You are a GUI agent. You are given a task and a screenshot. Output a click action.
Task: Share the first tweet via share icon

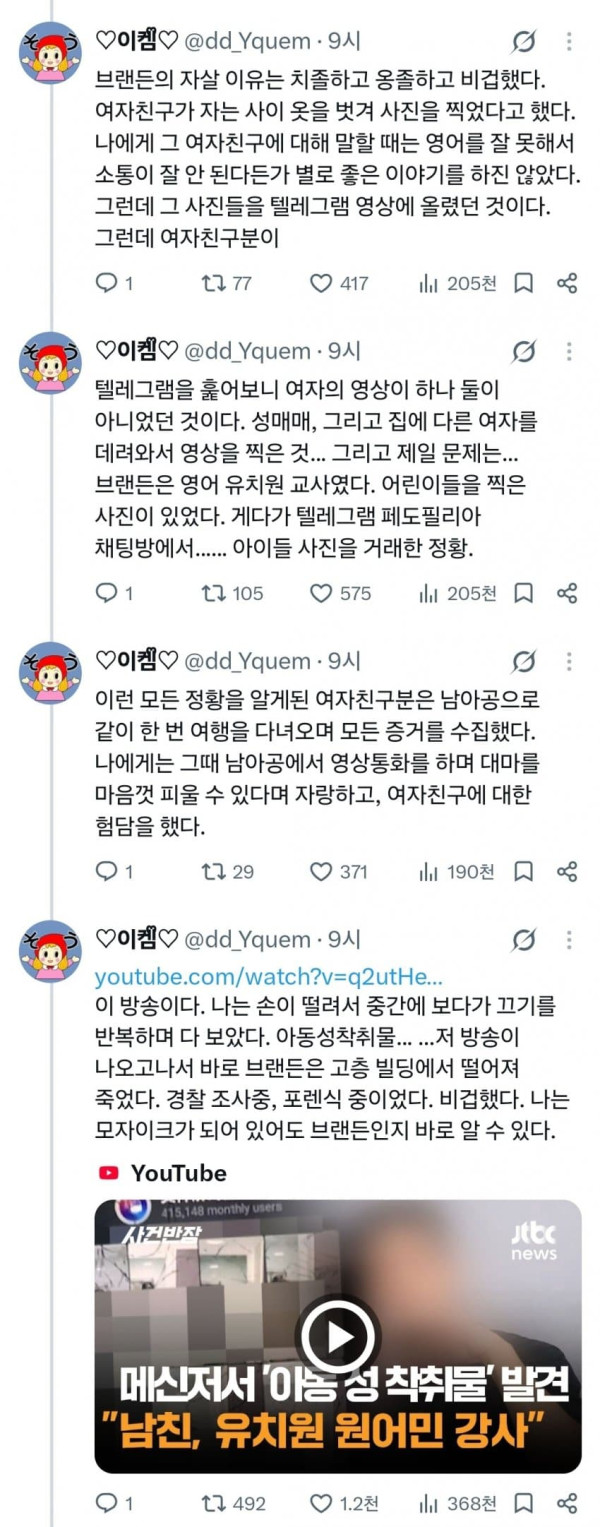(x=567, y=283)
